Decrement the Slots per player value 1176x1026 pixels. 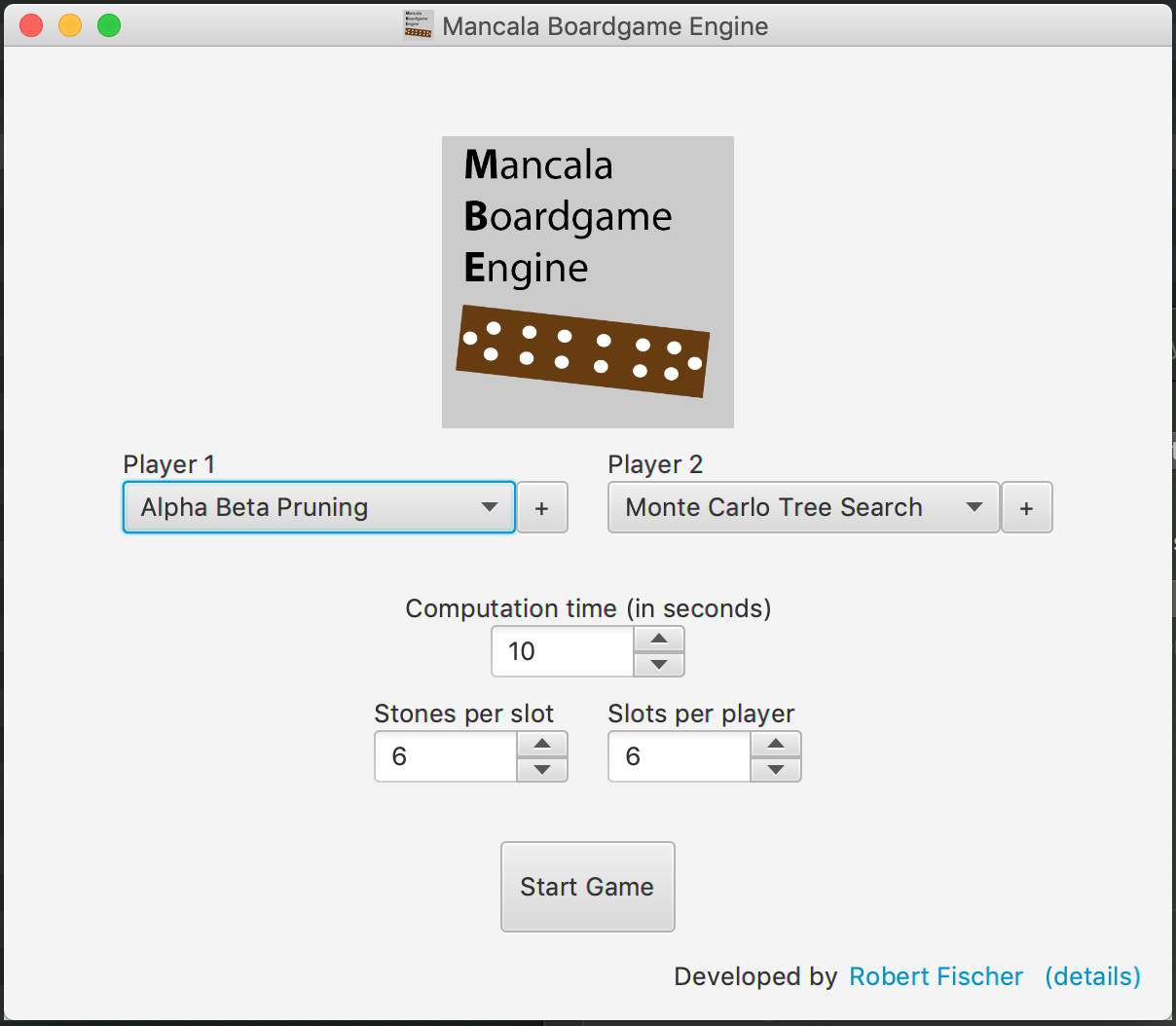click(x=776, y=769)
